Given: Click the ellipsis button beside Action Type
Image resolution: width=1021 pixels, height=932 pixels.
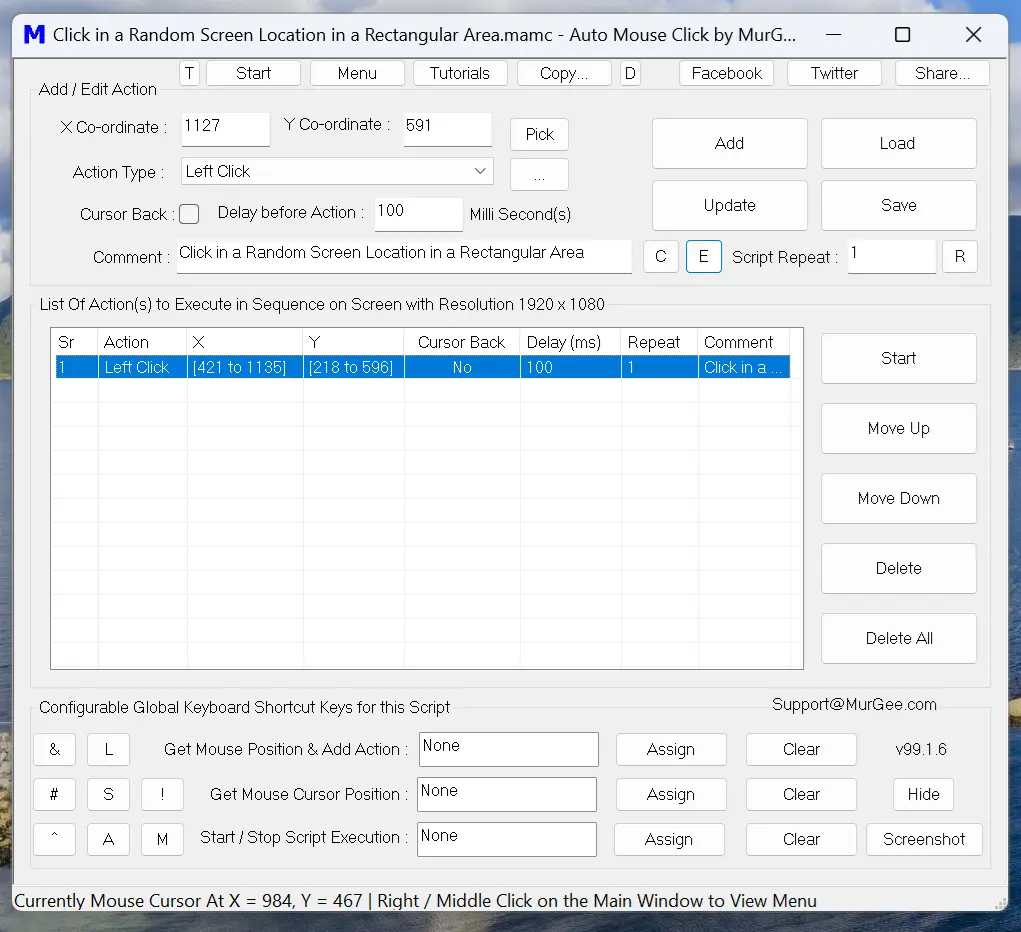Looking at the screenshot, I should pos(539,174).
